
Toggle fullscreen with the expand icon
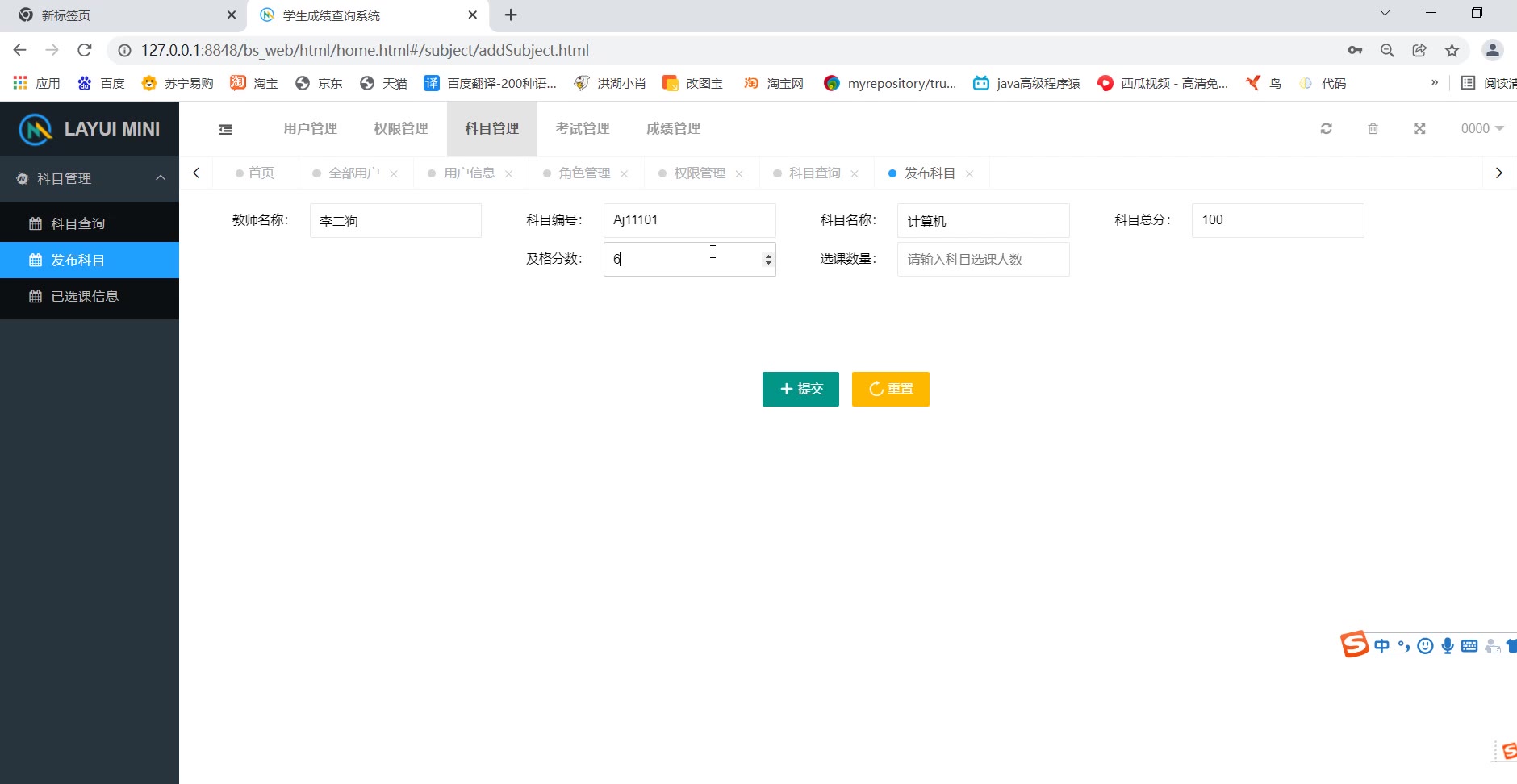tap(1419, 129)
